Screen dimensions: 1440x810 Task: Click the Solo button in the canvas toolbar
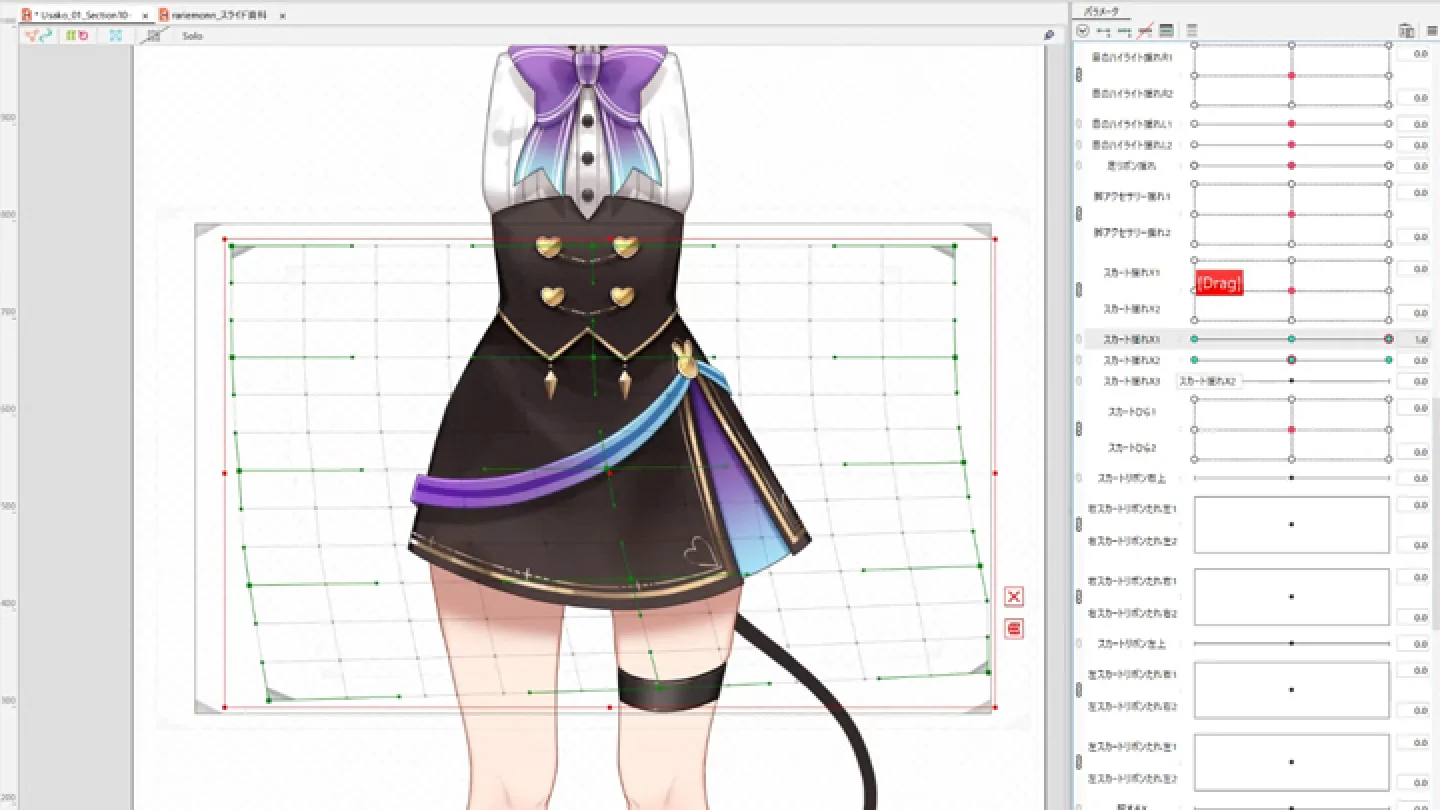[192, 36]
